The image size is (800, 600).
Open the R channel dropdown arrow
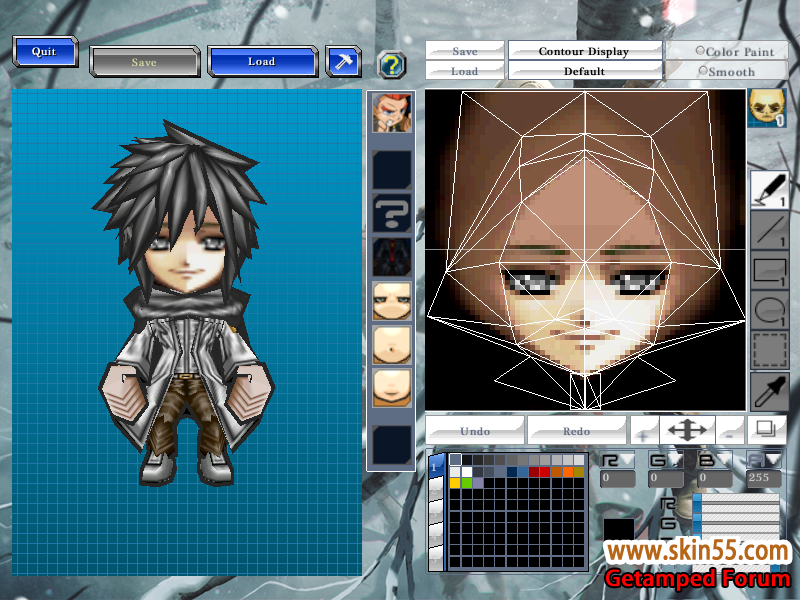(x=627, y=460)
